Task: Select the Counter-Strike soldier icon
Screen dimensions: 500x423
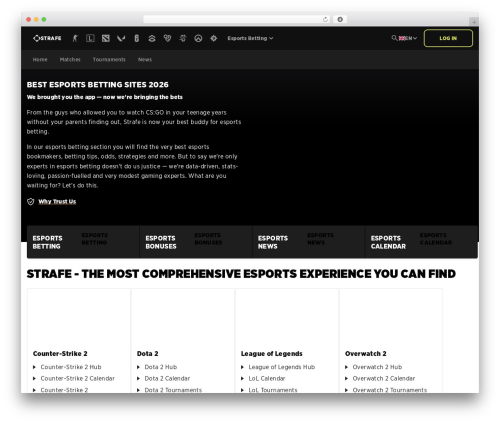Action: pos(75,38)
